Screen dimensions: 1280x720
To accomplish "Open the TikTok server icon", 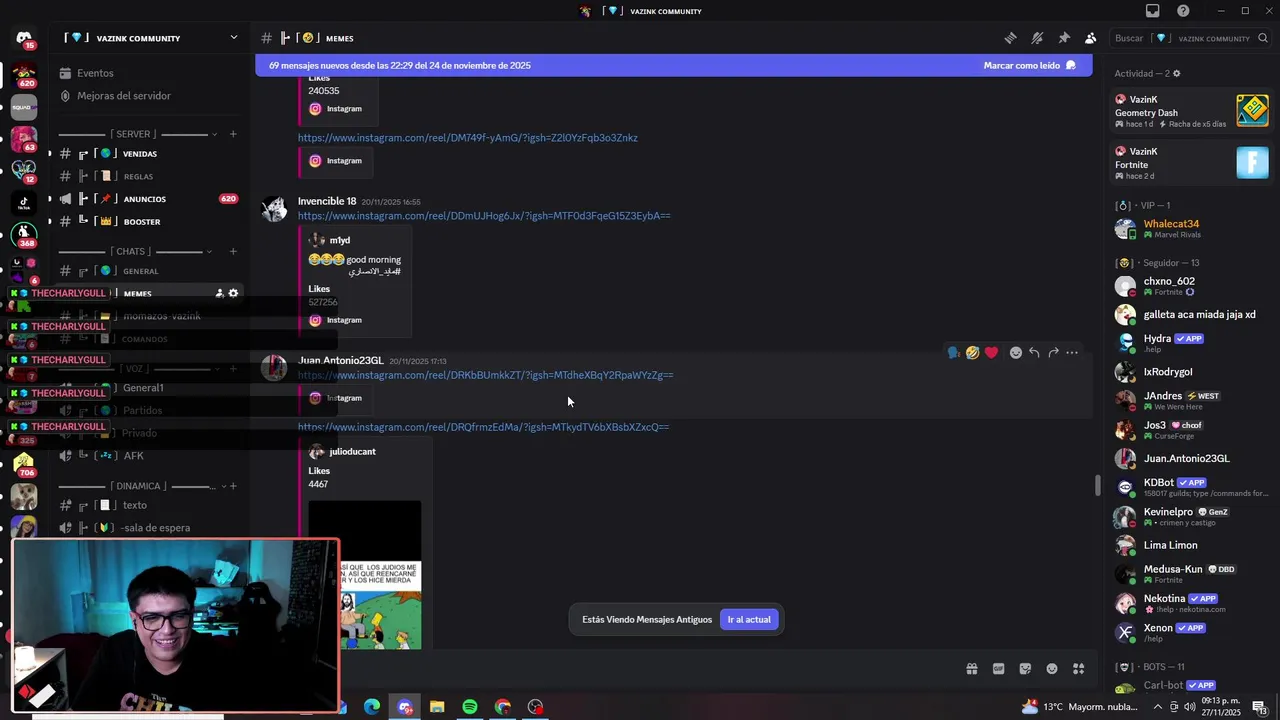I will (24, 203).
